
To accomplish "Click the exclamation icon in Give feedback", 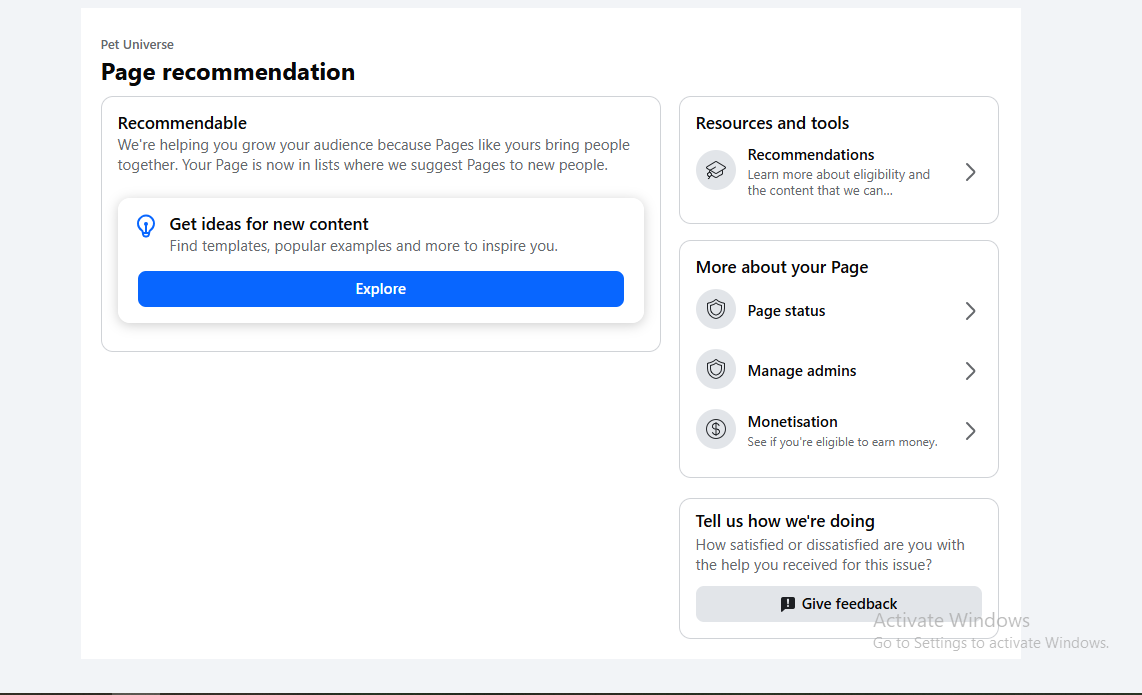I will coord(787,604).
